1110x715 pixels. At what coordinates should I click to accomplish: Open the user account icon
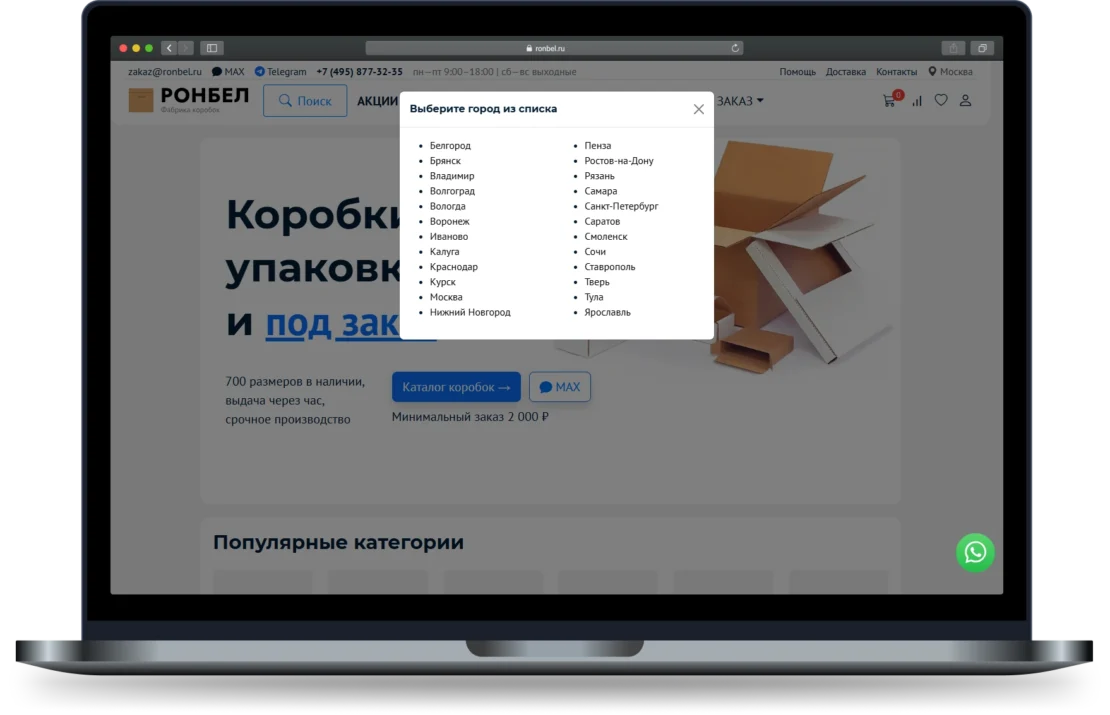point(965,101)
